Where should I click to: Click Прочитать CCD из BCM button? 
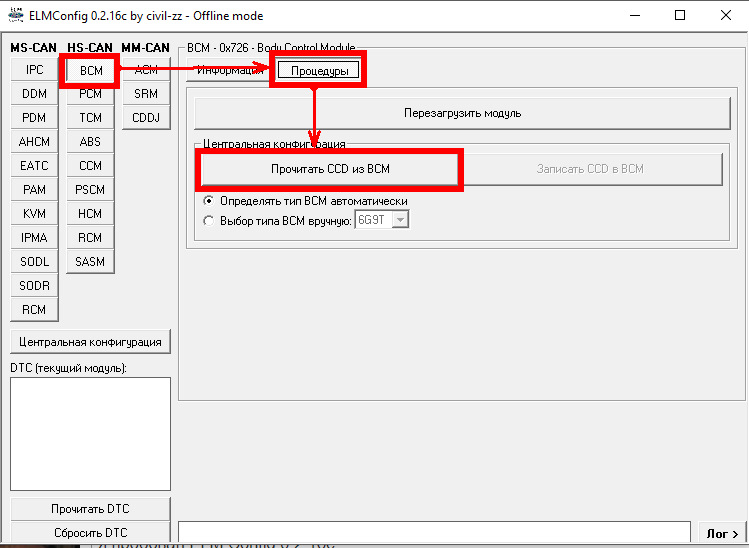(330, 169)
